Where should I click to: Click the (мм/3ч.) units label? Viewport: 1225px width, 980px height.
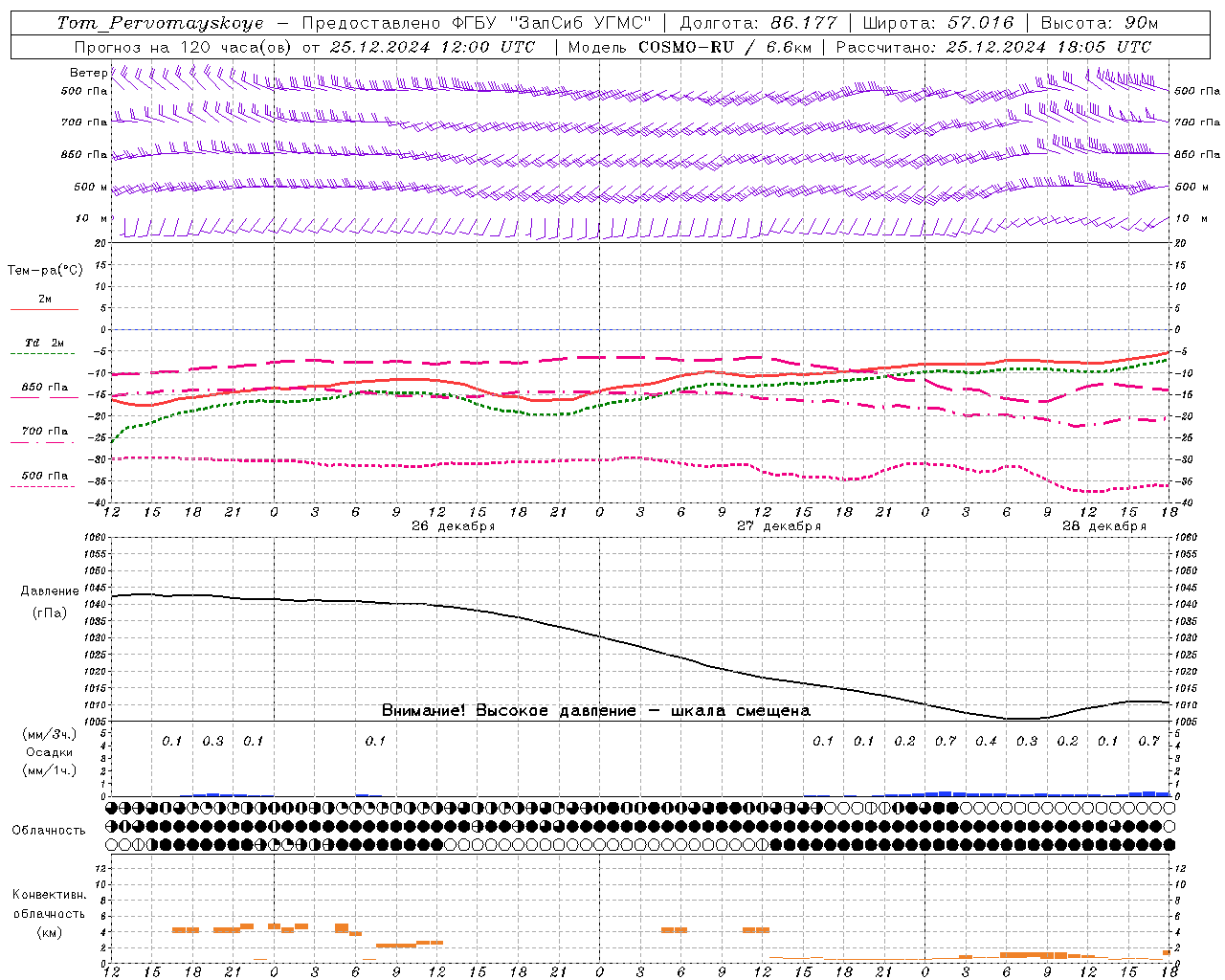(50, 734)
